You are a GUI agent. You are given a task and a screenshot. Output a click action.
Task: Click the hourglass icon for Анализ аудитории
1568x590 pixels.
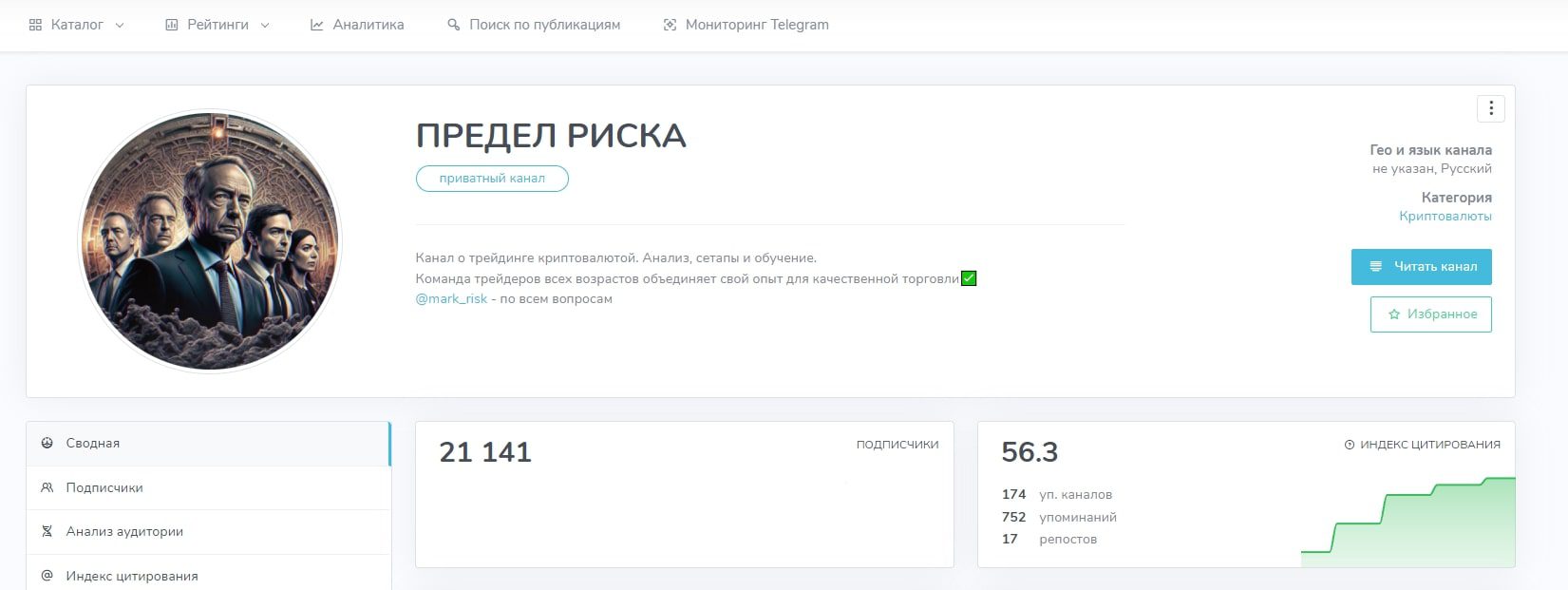(47, 532)
